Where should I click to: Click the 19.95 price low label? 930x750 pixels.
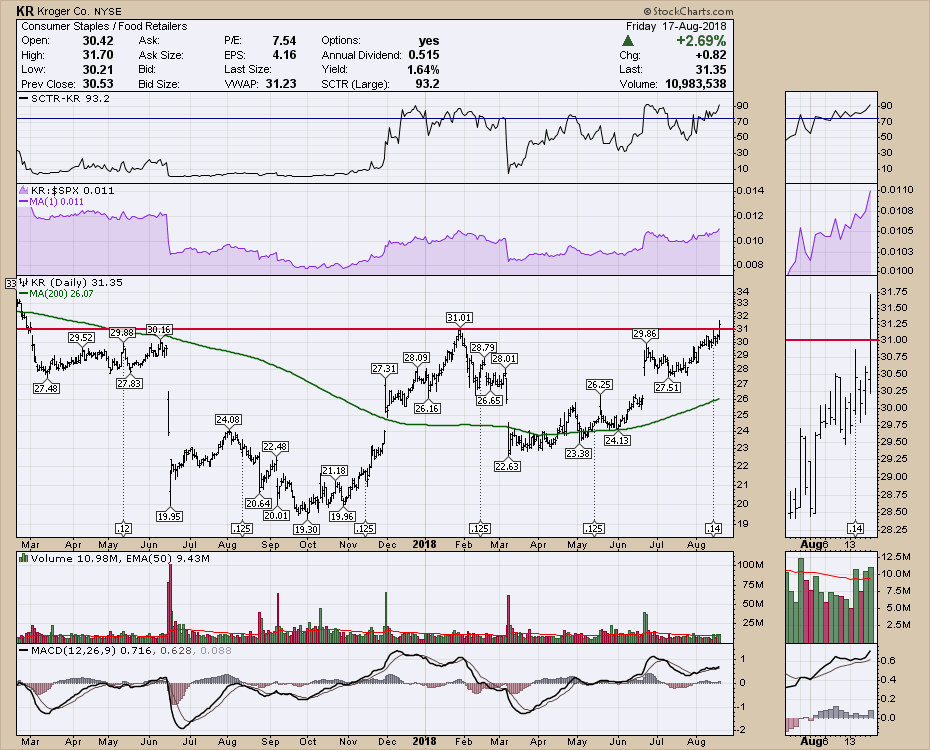click(169, 516)
